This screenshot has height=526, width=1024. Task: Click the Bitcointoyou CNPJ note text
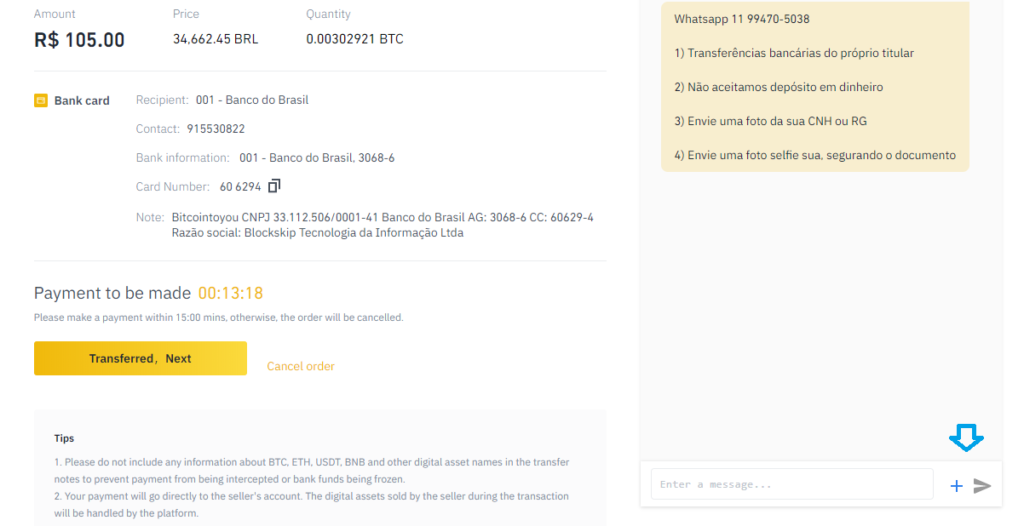(x=383, y=225)
